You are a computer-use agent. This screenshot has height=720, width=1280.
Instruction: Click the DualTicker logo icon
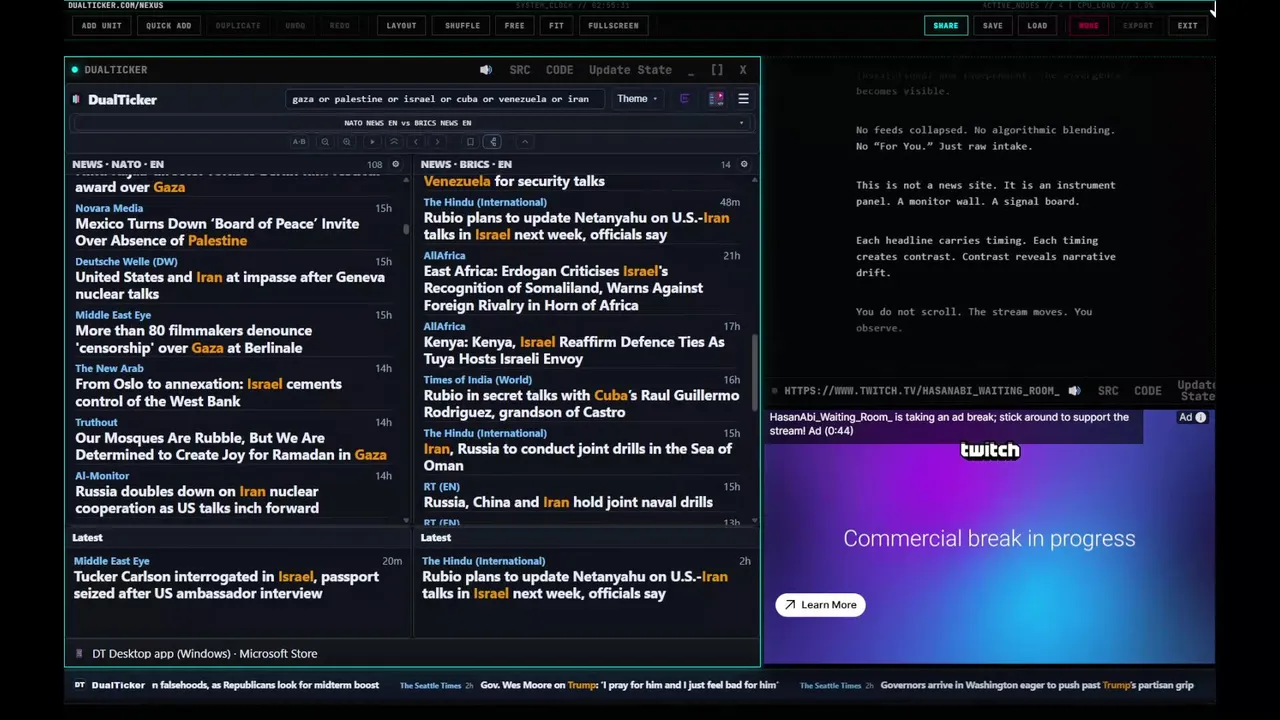tap(77, 99)
